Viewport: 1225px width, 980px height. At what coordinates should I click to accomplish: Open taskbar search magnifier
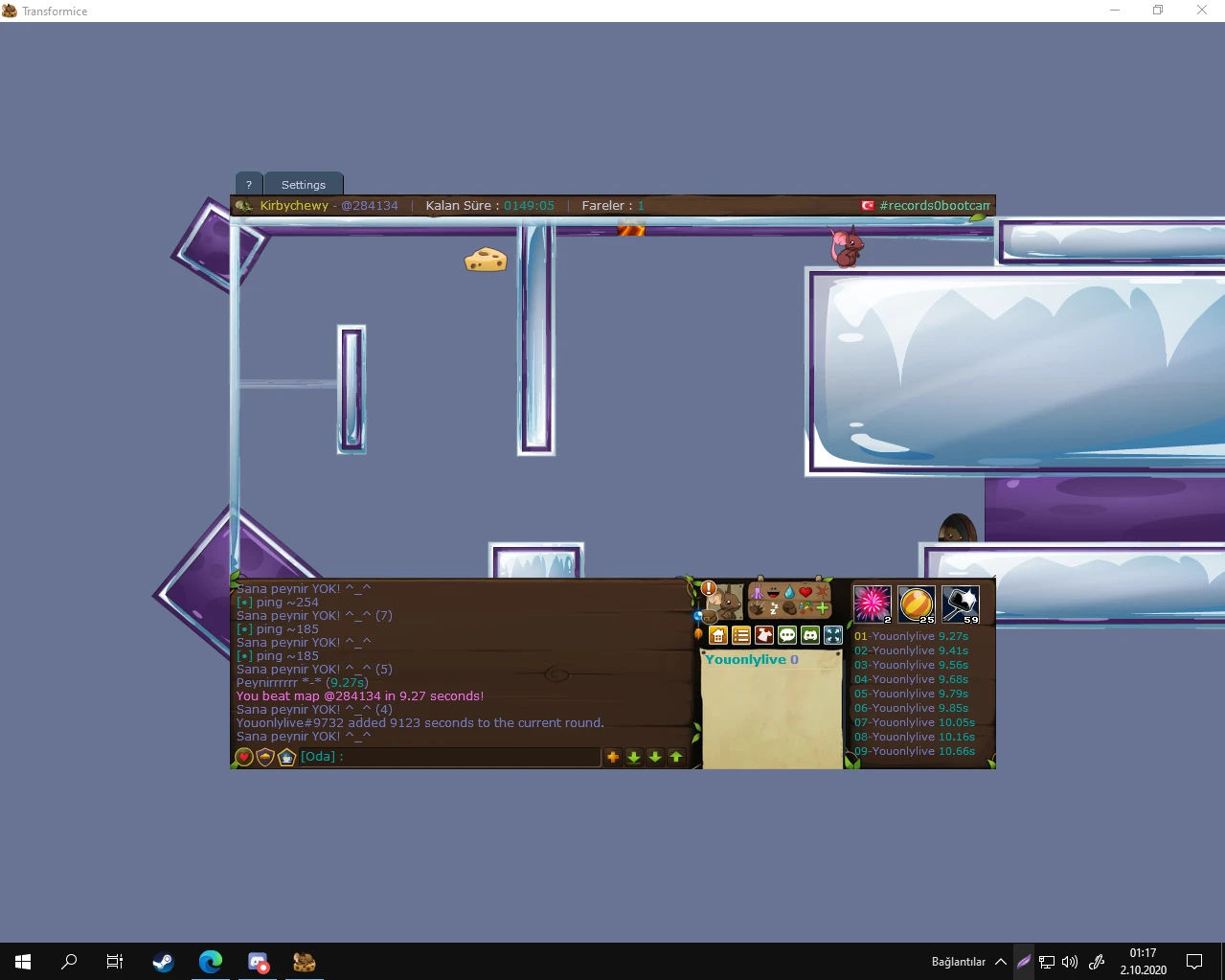(x=69, y=961)
